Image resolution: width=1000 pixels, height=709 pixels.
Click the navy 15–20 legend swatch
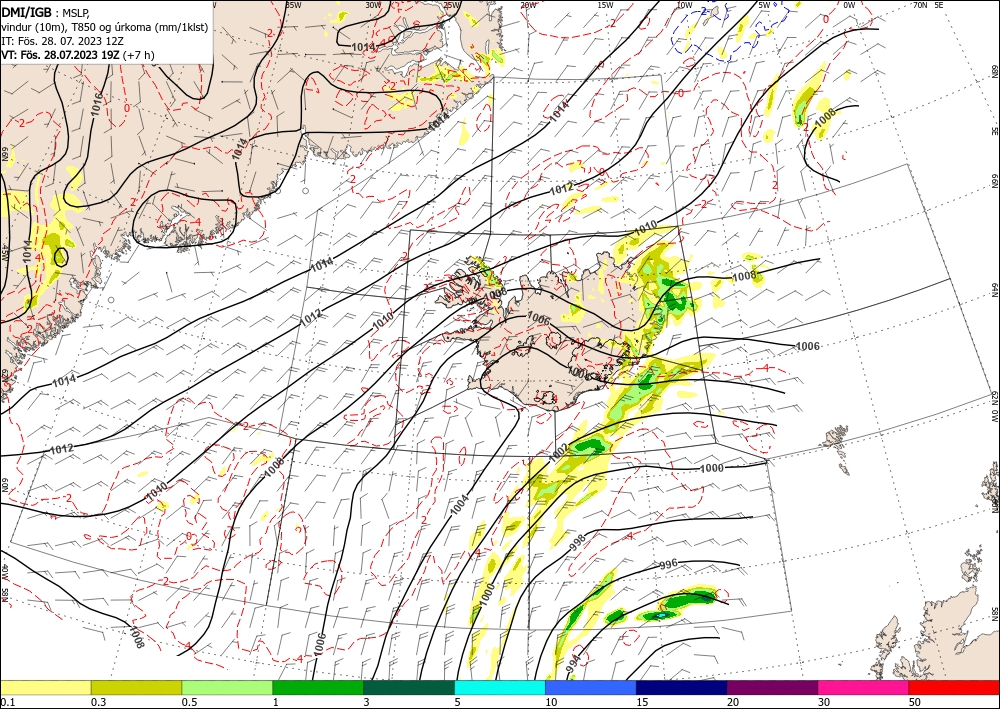[x=682, y=687]
